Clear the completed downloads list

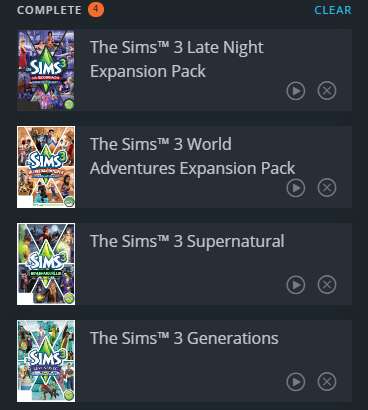coord(333,10)
